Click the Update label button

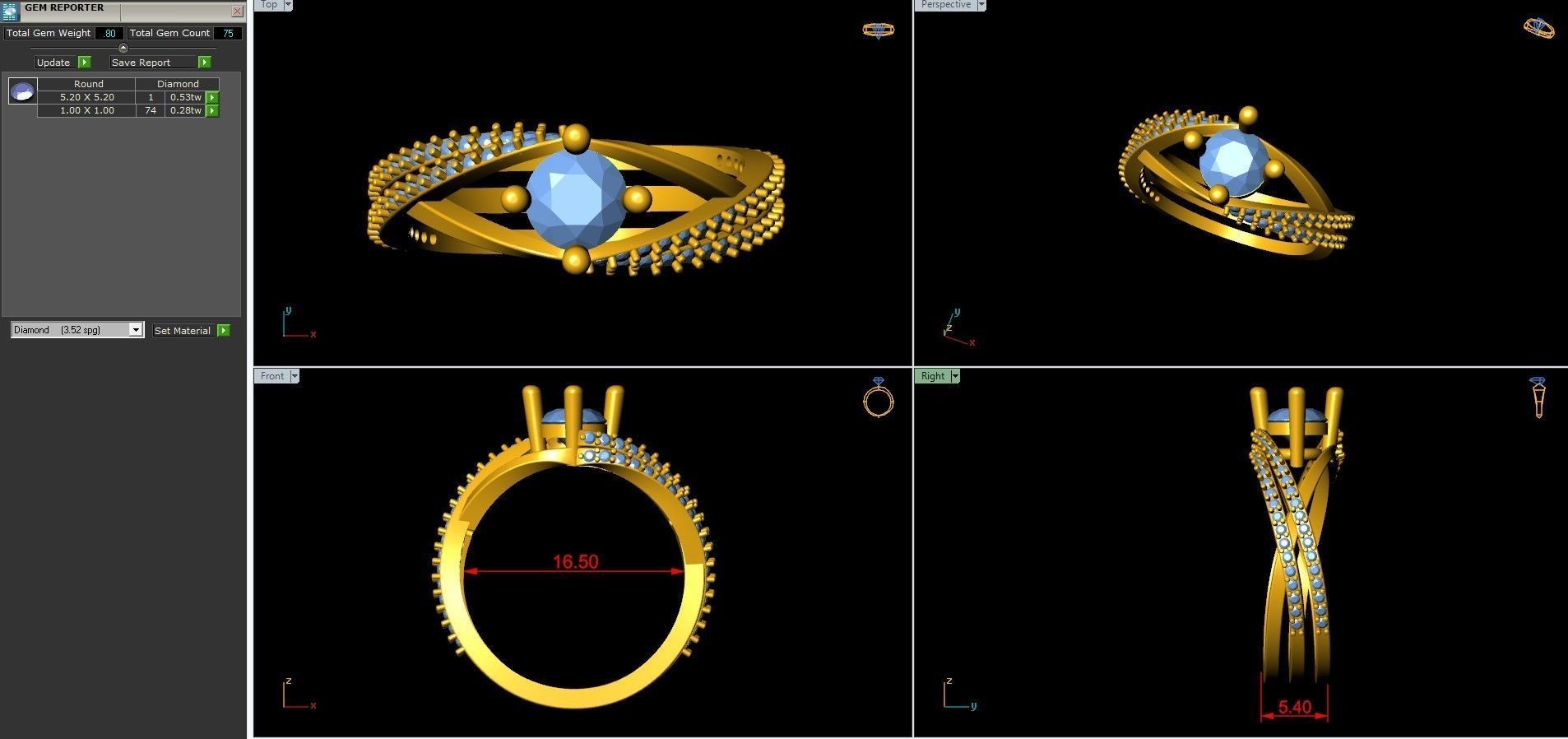pos(53,63)
